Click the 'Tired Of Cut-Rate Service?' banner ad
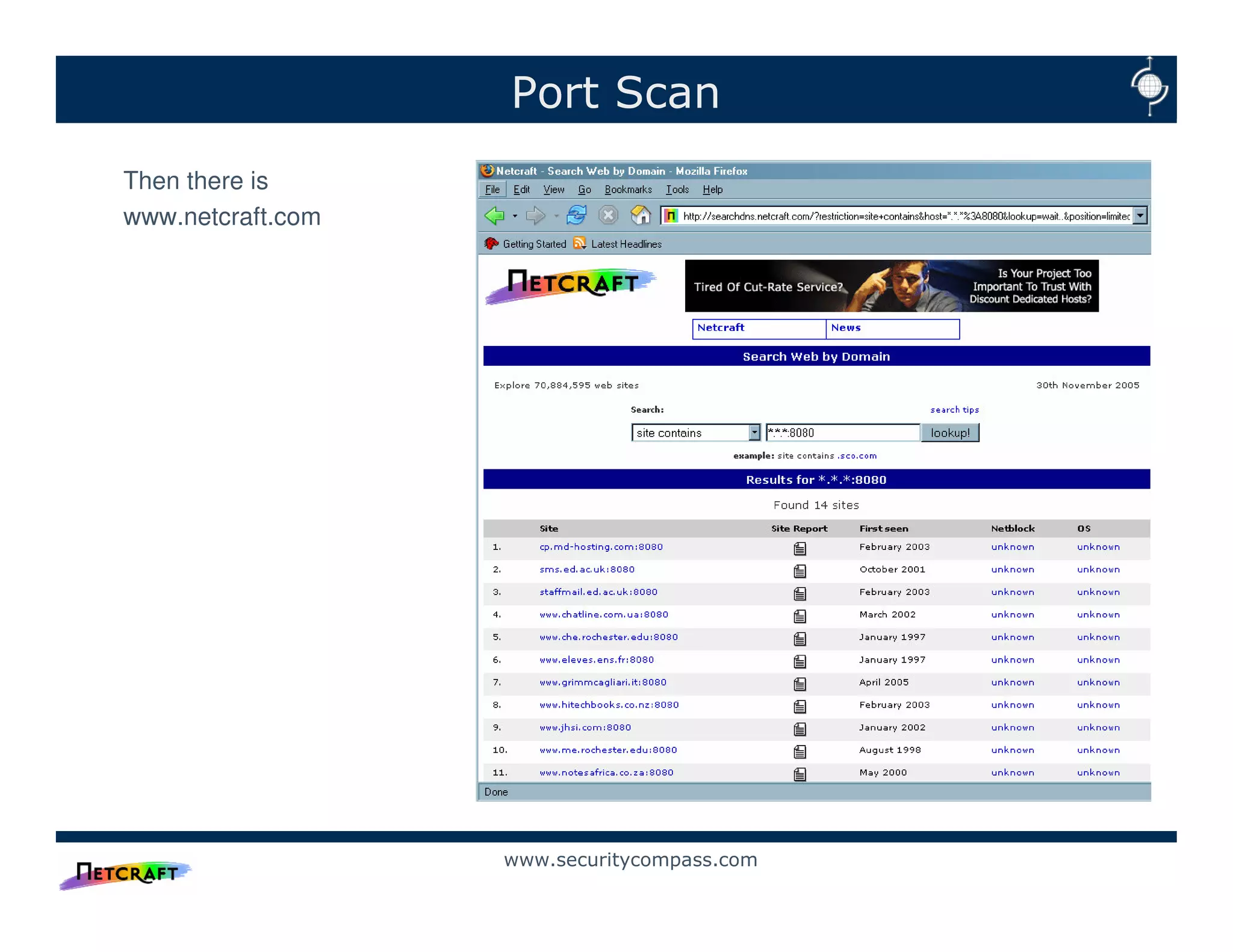 click(892, 286)
